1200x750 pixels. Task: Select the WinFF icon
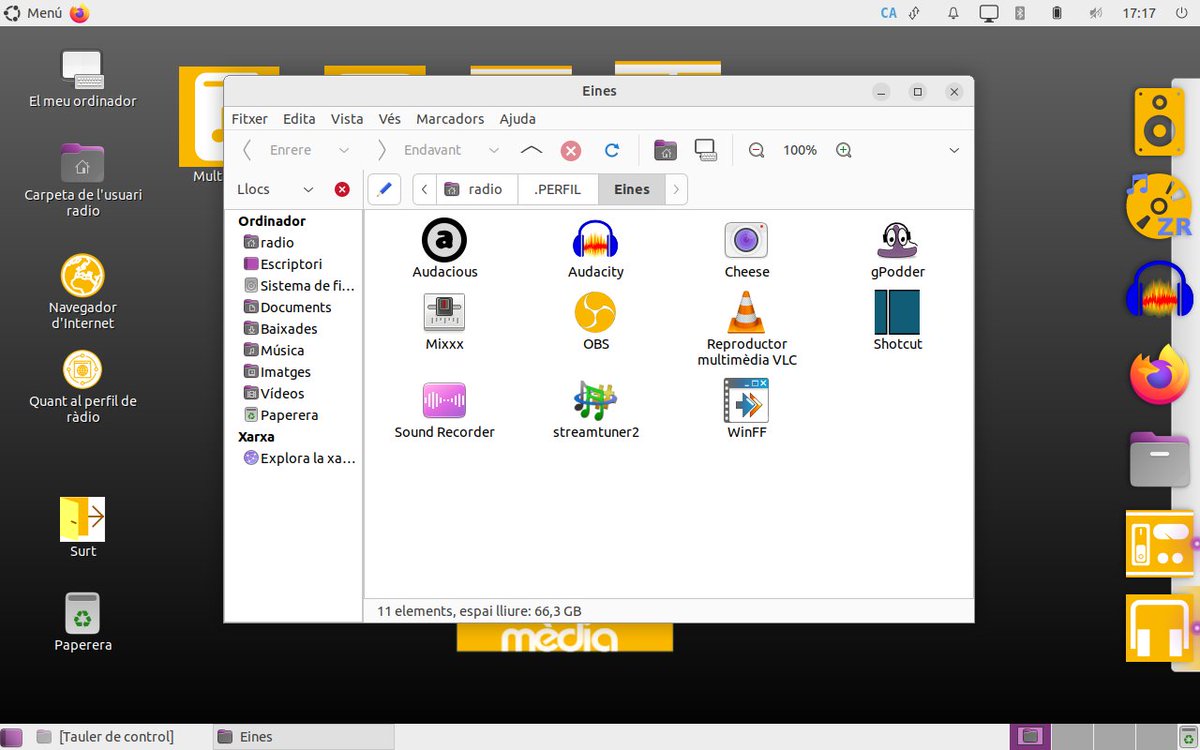click(x=746, y=400)
